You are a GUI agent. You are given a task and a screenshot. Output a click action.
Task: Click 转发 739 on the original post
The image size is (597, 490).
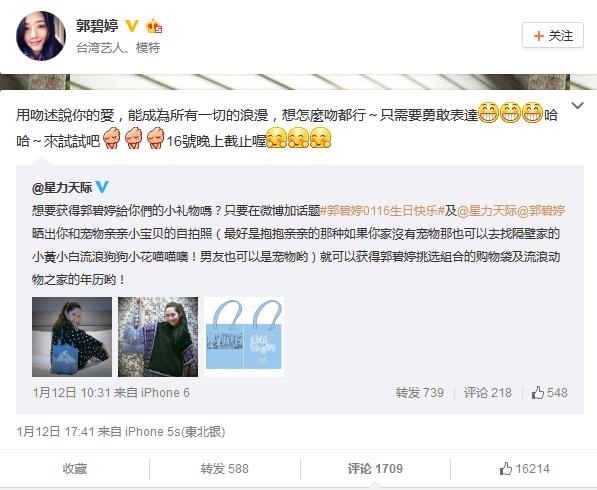420,393
